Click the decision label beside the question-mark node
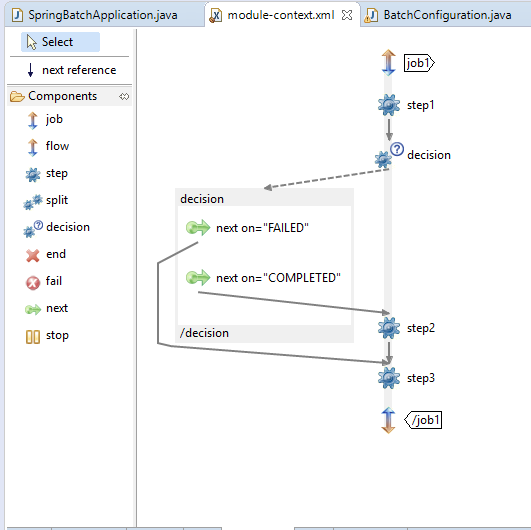Viewport: 531px width, 530px height. tap(429, 155)
